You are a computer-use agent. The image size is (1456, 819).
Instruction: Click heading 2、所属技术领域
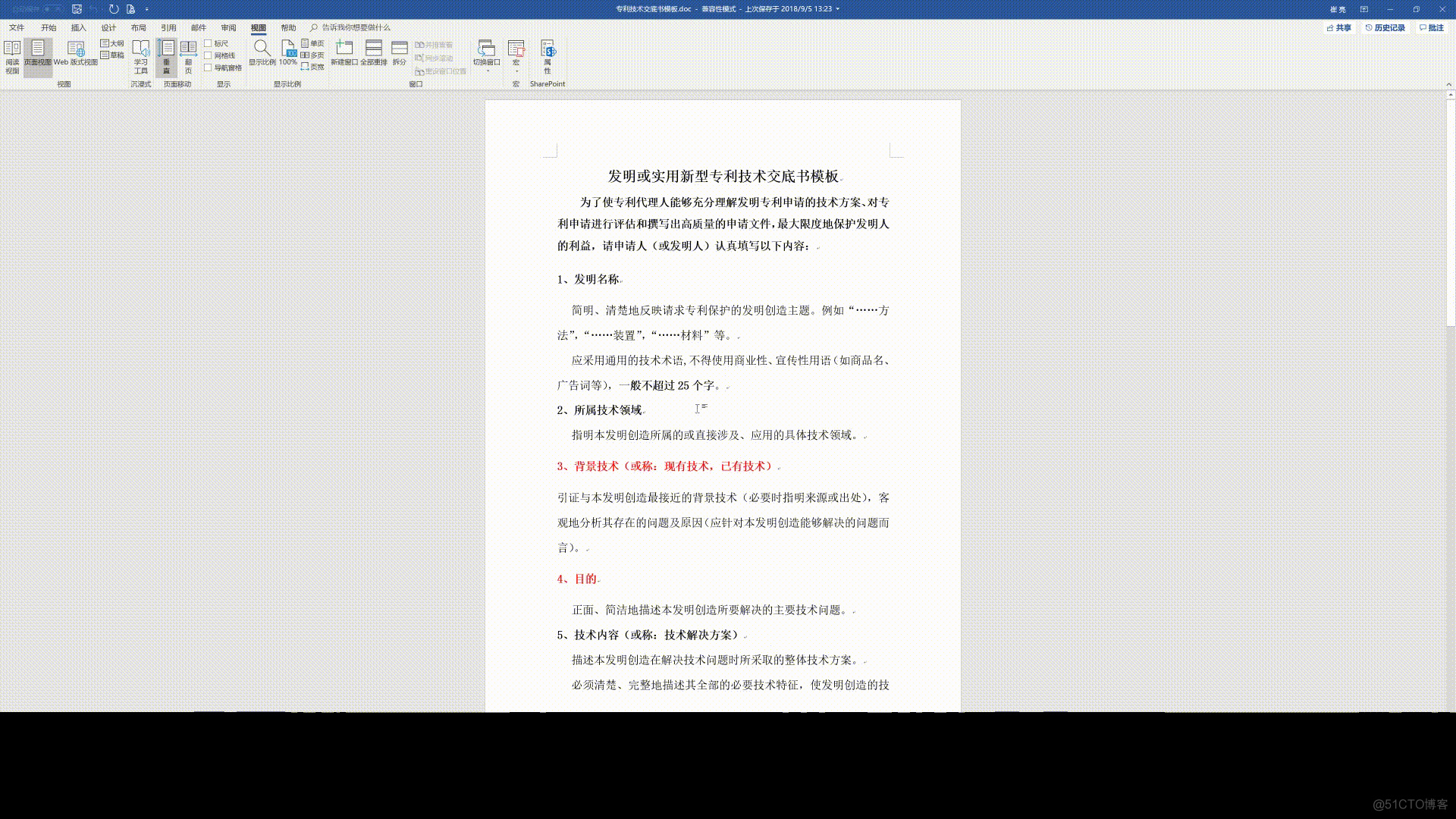(600, 410)
